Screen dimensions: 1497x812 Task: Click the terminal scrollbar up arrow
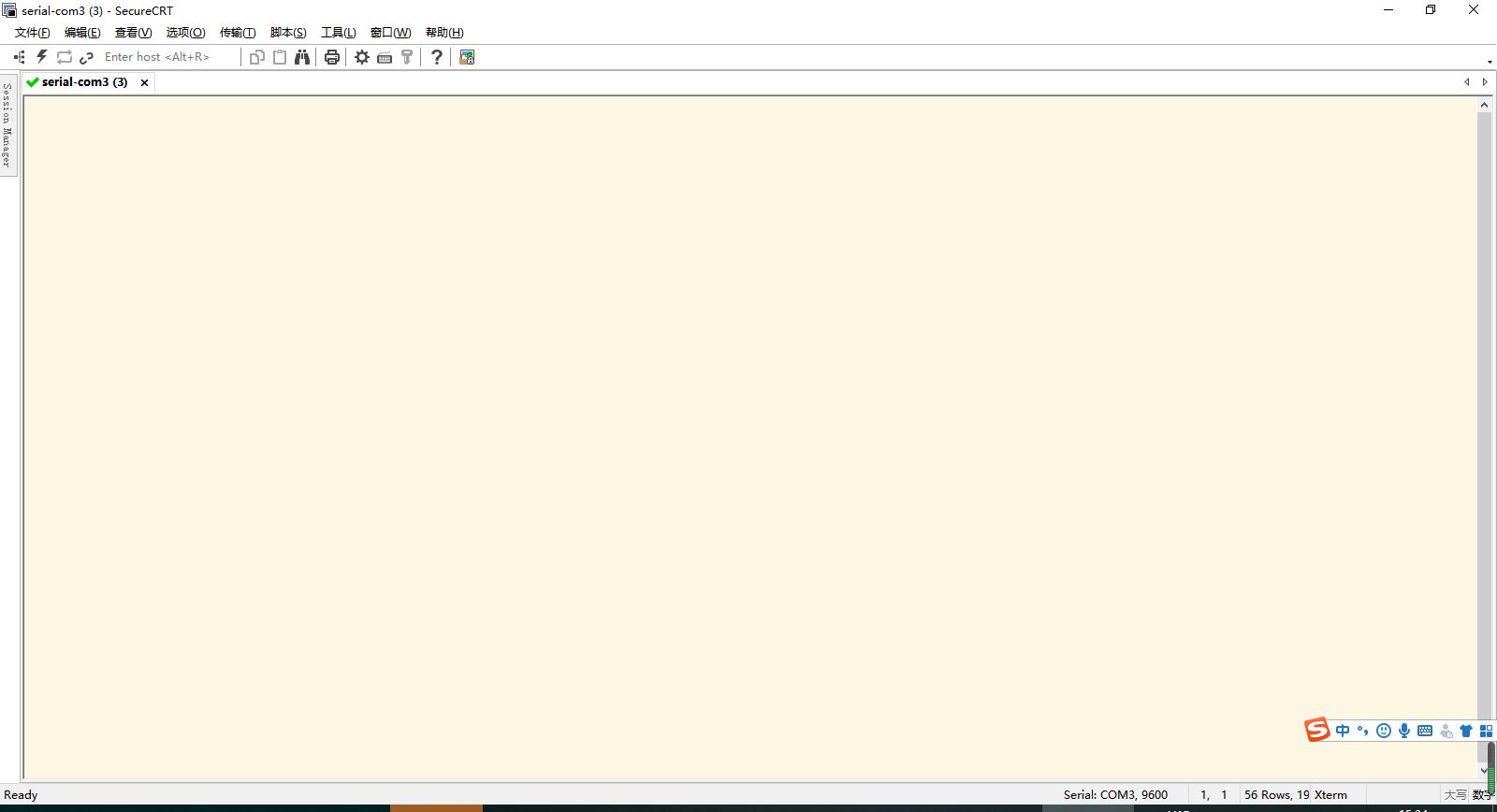click(1484, 105)
